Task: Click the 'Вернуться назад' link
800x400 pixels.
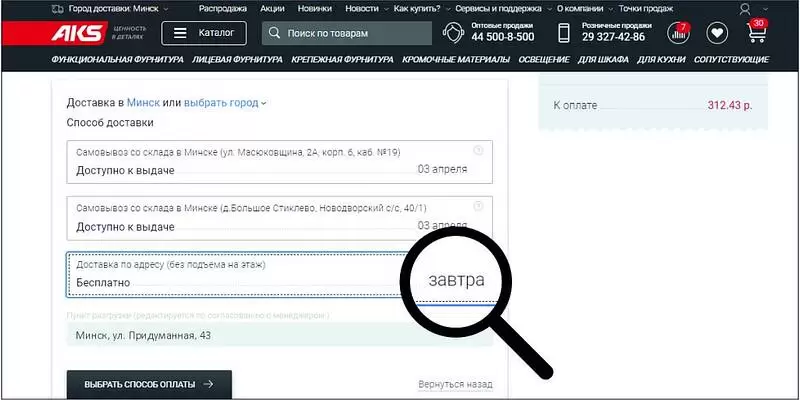Action: [455, 384]
